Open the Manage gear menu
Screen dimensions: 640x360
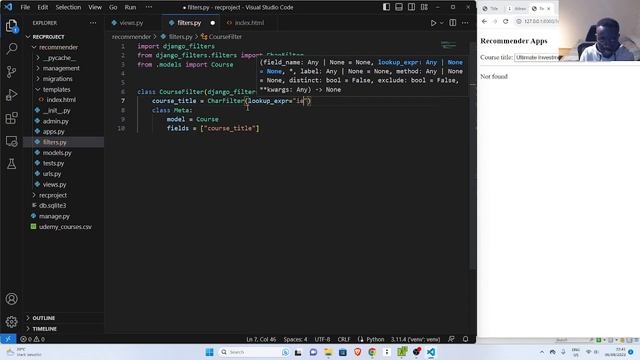click(x=11, y=322)
